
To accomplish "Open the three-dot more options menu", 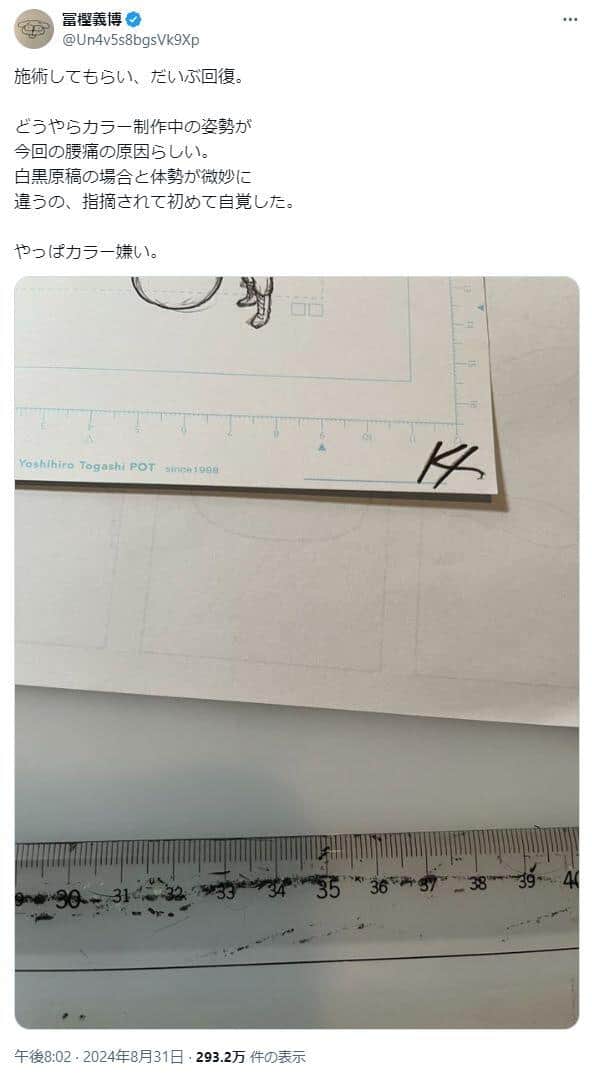I will coord(570,19).
